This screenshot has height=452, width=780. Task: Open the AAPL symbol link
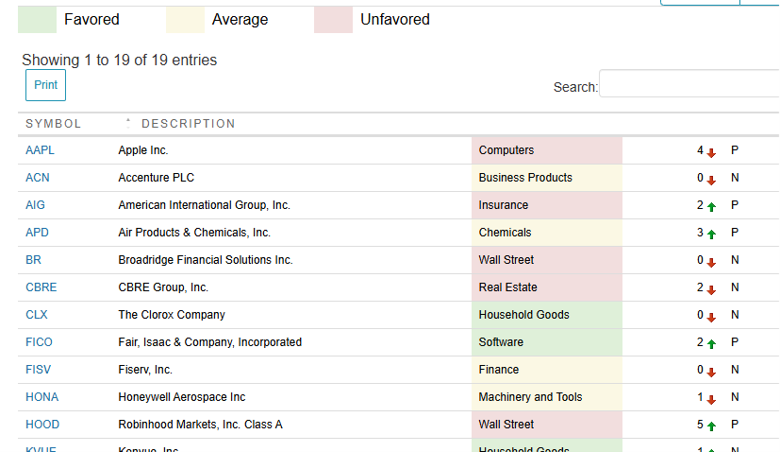(40, 150)
